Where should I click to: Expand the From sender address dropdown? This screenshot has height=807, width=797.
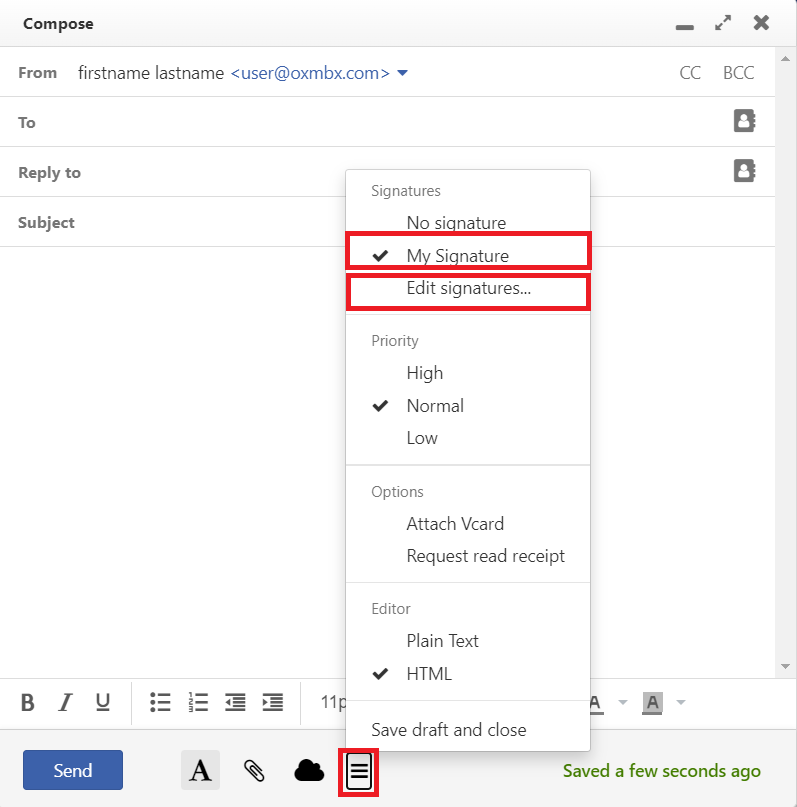pyautogui.click(x=402, y=73)
